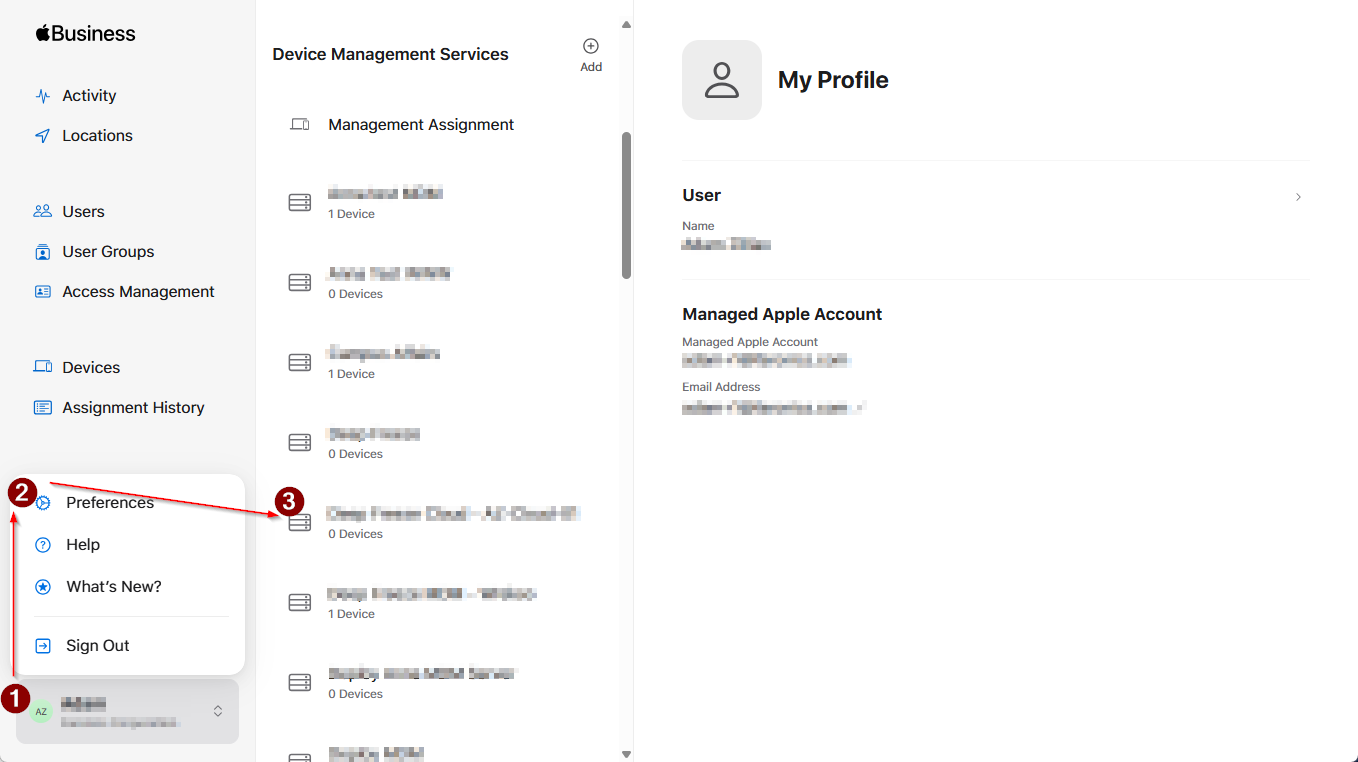Click the What's New star icon
Viewport: 1358px width, 762px height.
tap(43, 587)
